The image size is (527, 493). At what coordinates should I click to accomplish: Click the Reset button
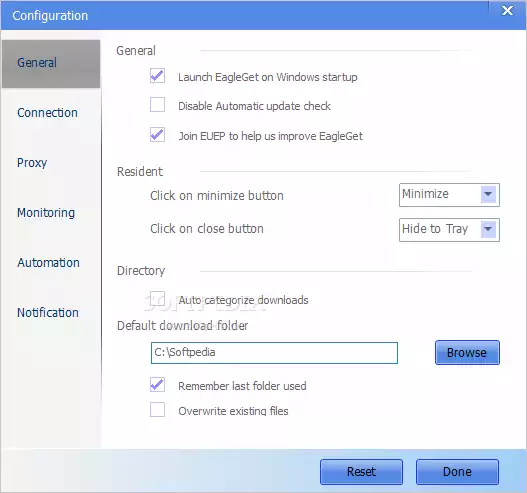coord(361,472)
